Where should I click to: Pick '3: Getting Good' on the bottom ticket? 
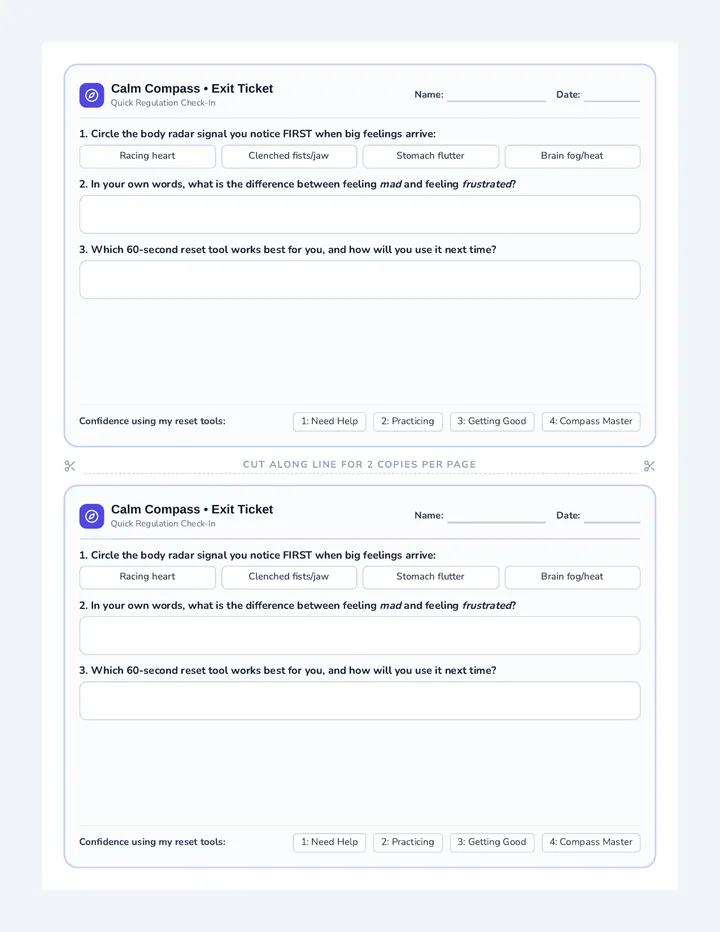pos(492,842)
